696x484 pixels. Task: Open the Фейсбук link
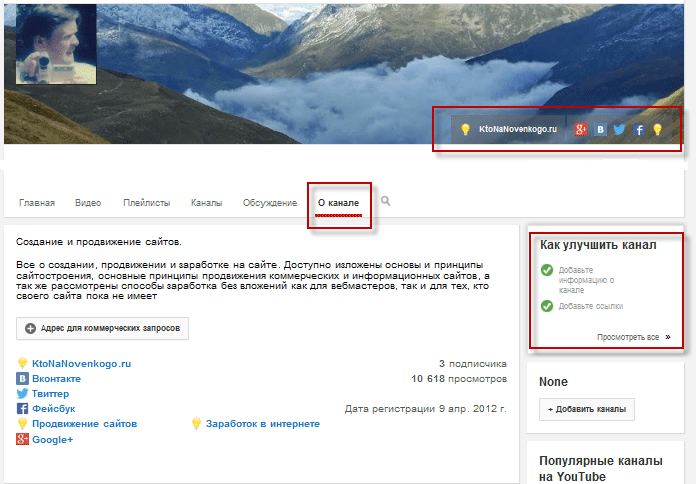click(54, 409)
